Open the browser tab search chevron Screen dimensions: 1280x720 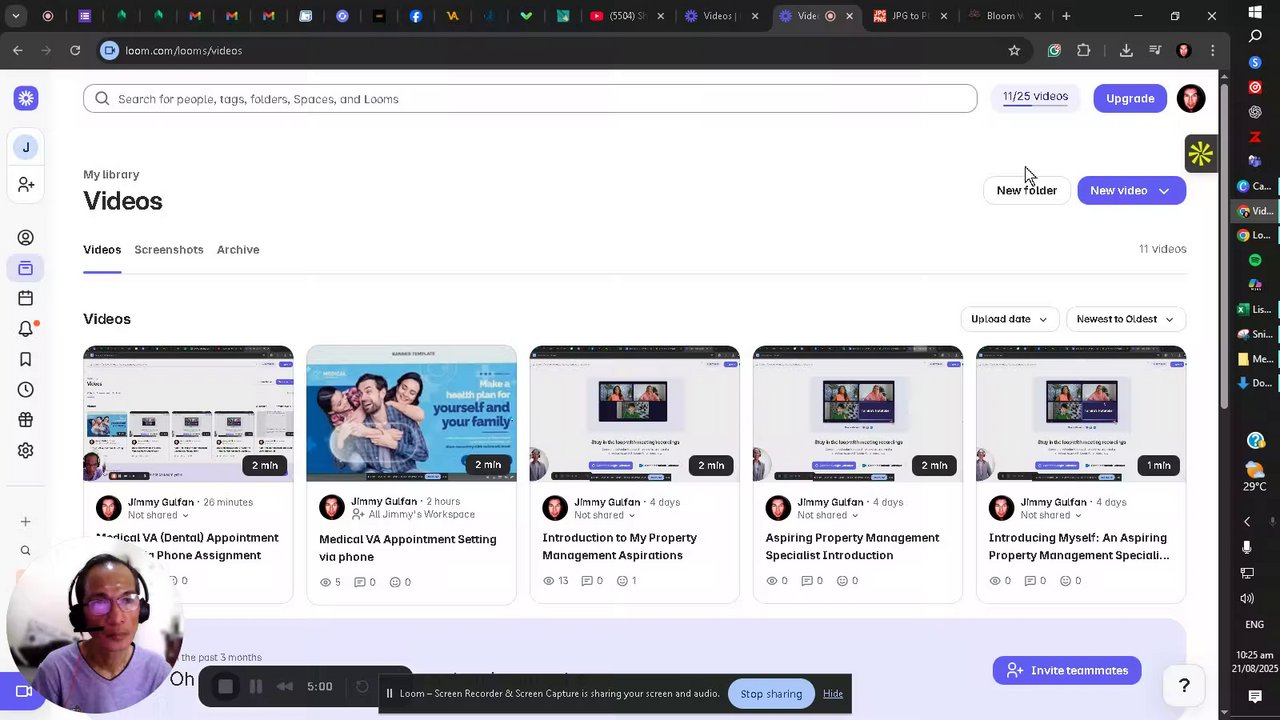[x=15, y=16]
